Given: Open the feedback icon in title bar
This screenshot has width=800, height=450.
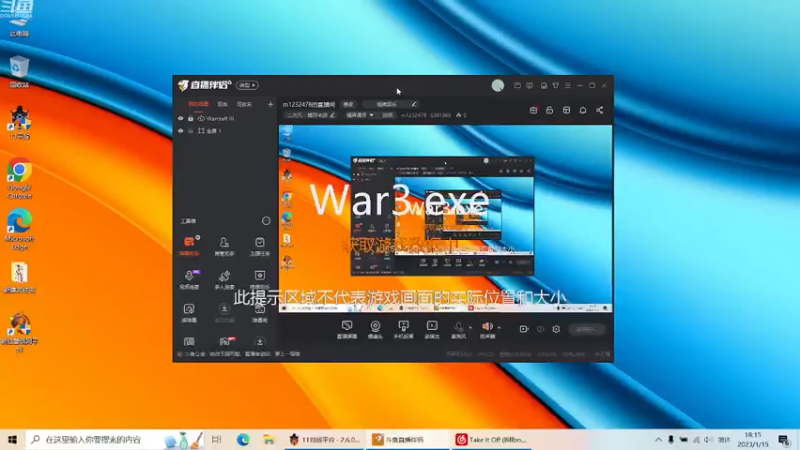Looking at the screenshot, I should pos(530,86).
